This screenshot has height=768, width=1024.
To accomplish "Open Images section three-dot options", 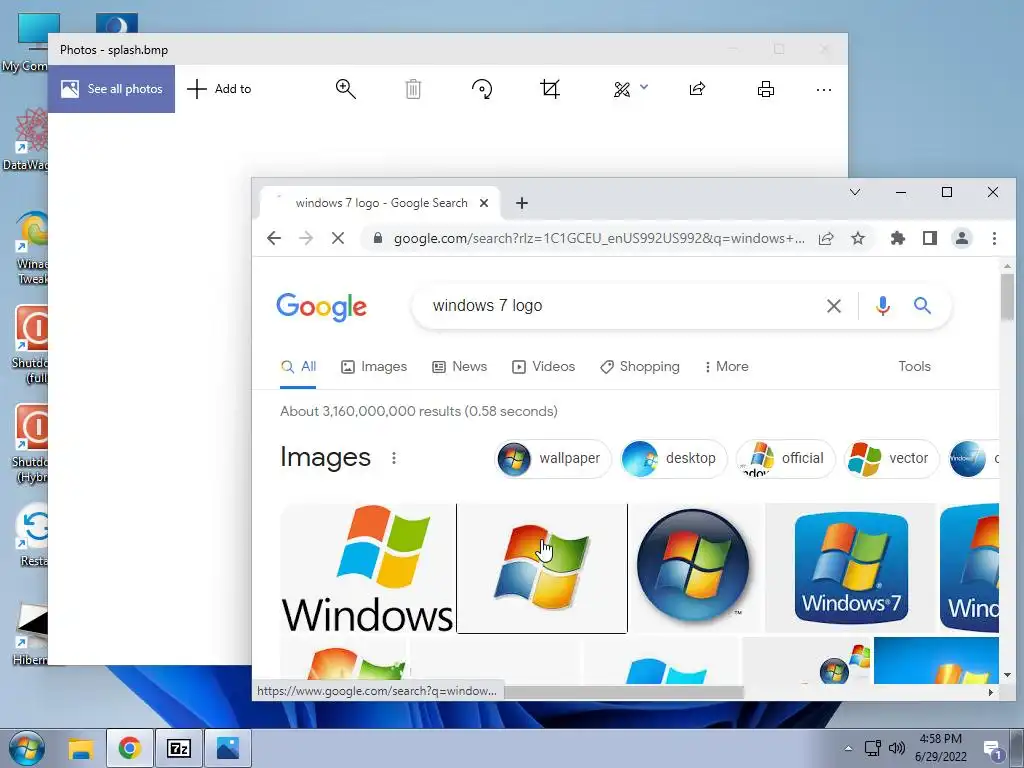I will click(x=394, y=458).
